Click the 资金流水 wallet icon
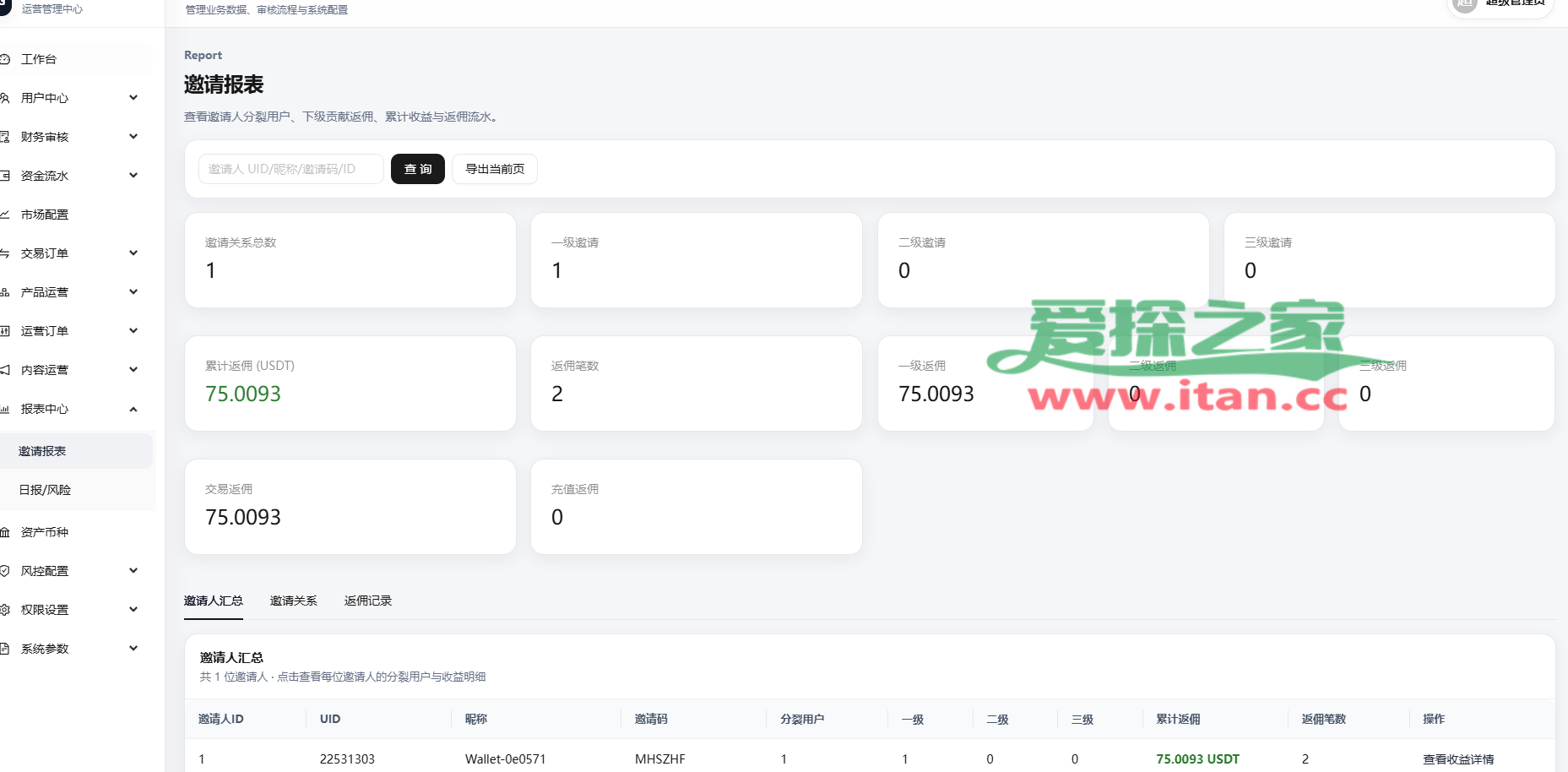Screen dimensions: 1568x772 (4, 176)
